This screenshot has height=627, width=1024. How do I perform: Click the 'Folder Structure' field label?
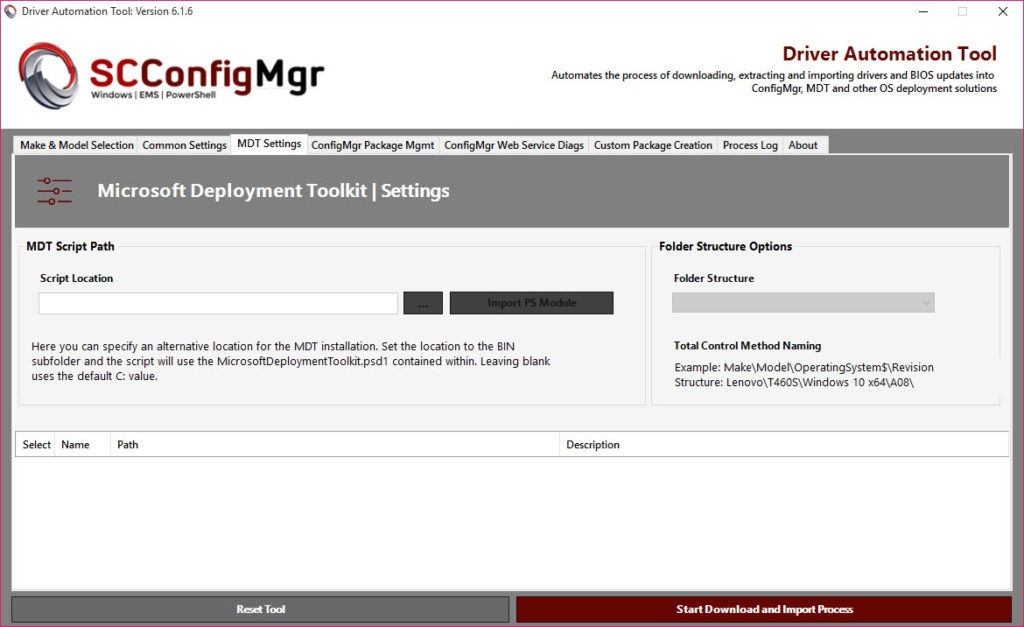pyautogui.click(x=714, y=278)
